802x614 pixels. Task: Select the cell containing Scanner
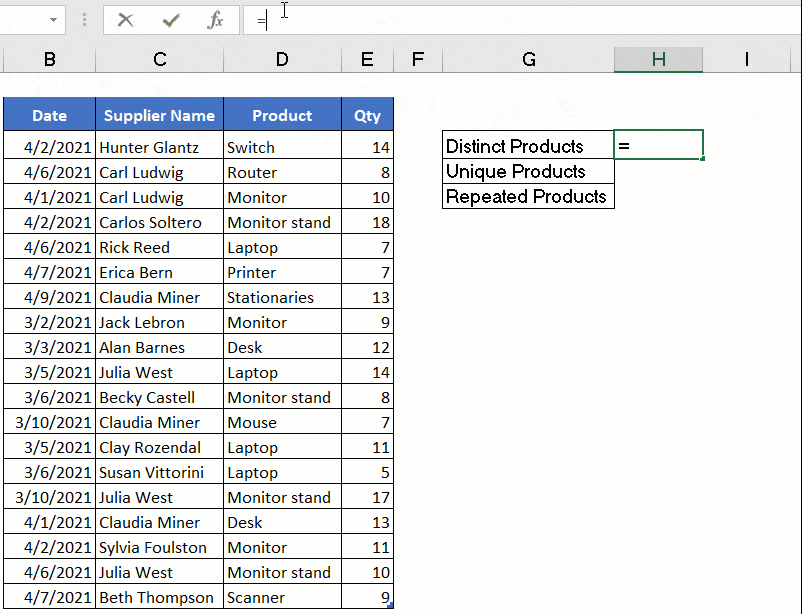tap(281, 597)
